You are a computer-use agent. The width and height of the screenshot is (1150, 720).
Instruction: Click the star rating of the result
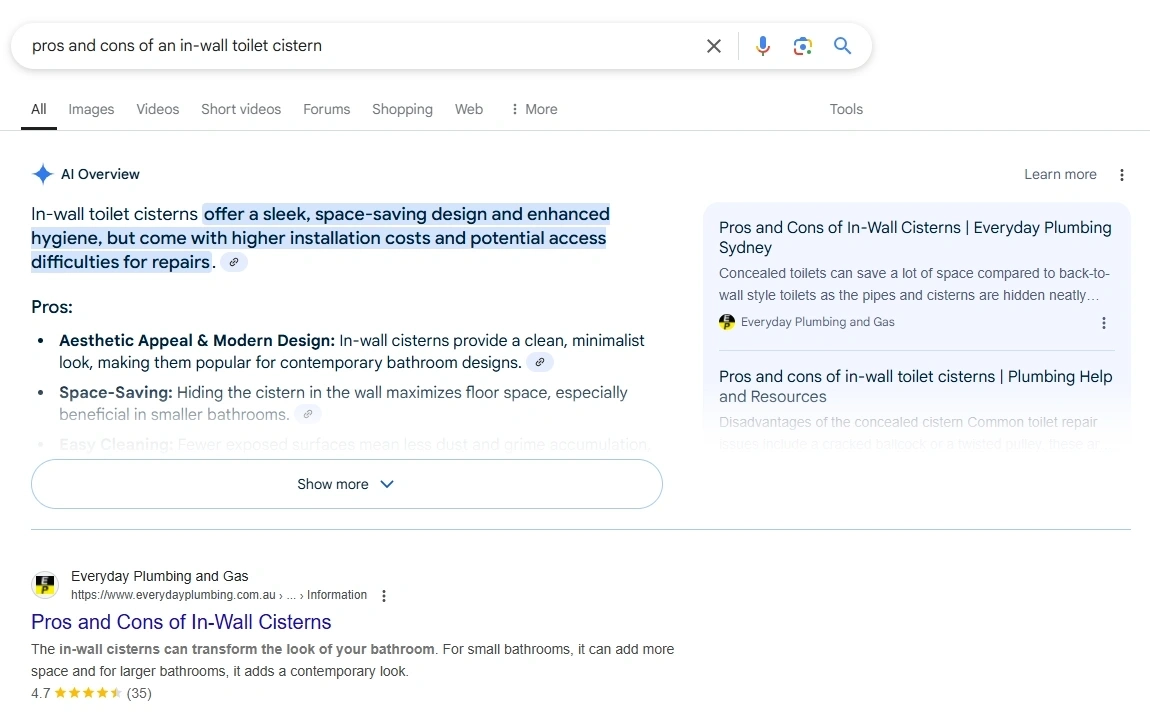[88, 693]
